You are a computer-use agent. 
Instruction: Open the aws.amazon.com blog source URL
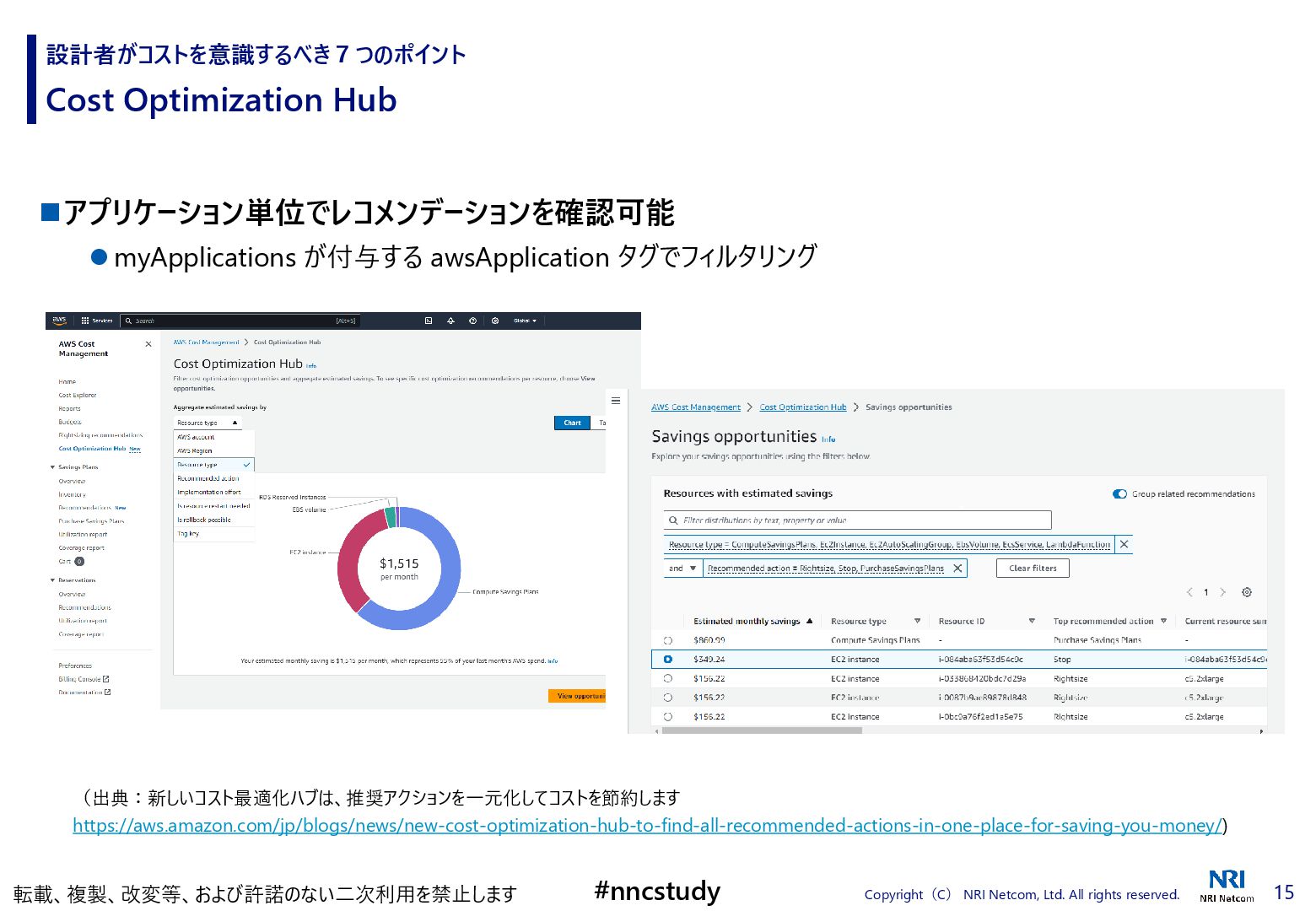click(647, 826)
